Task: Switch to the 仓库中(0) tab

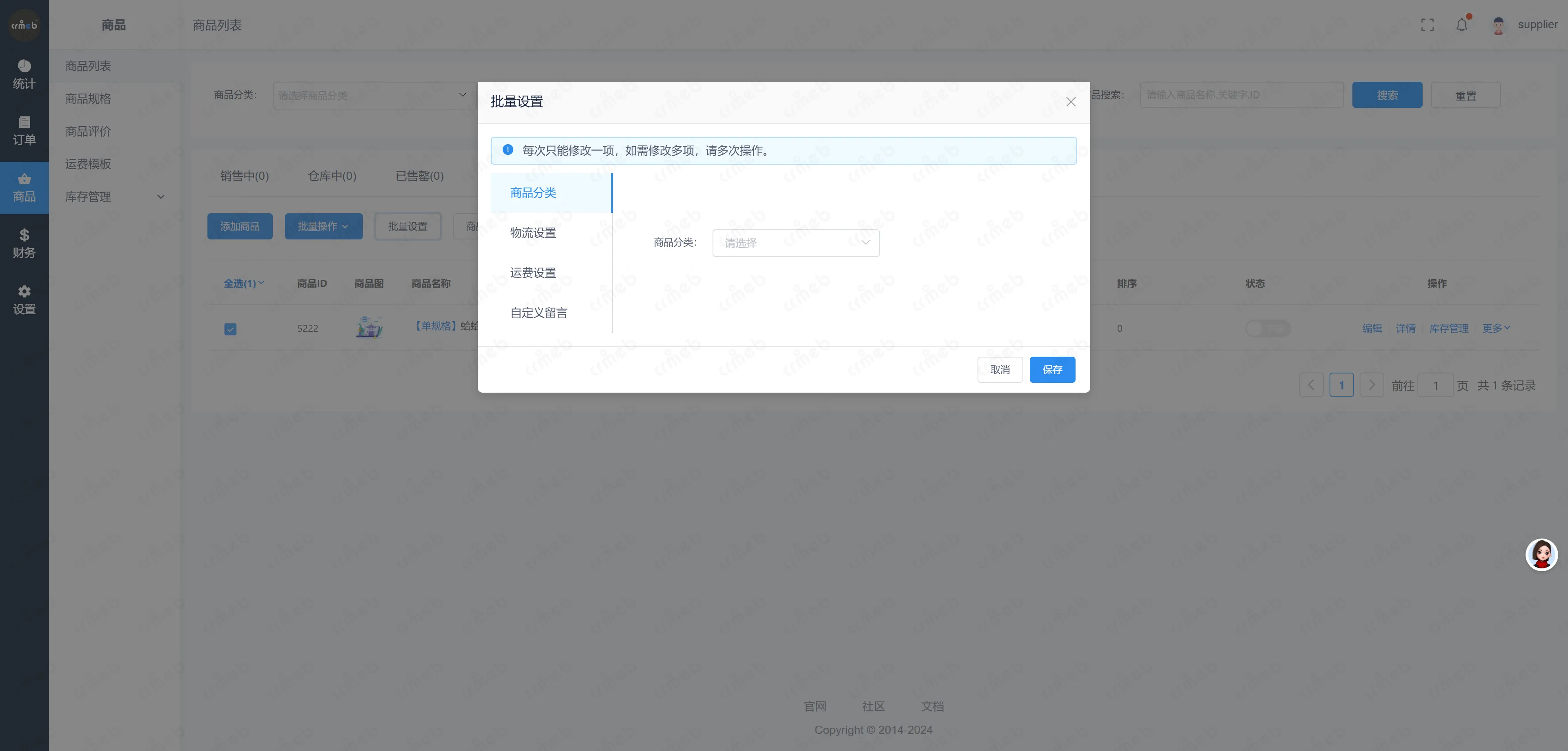Action: coord(332,176)
